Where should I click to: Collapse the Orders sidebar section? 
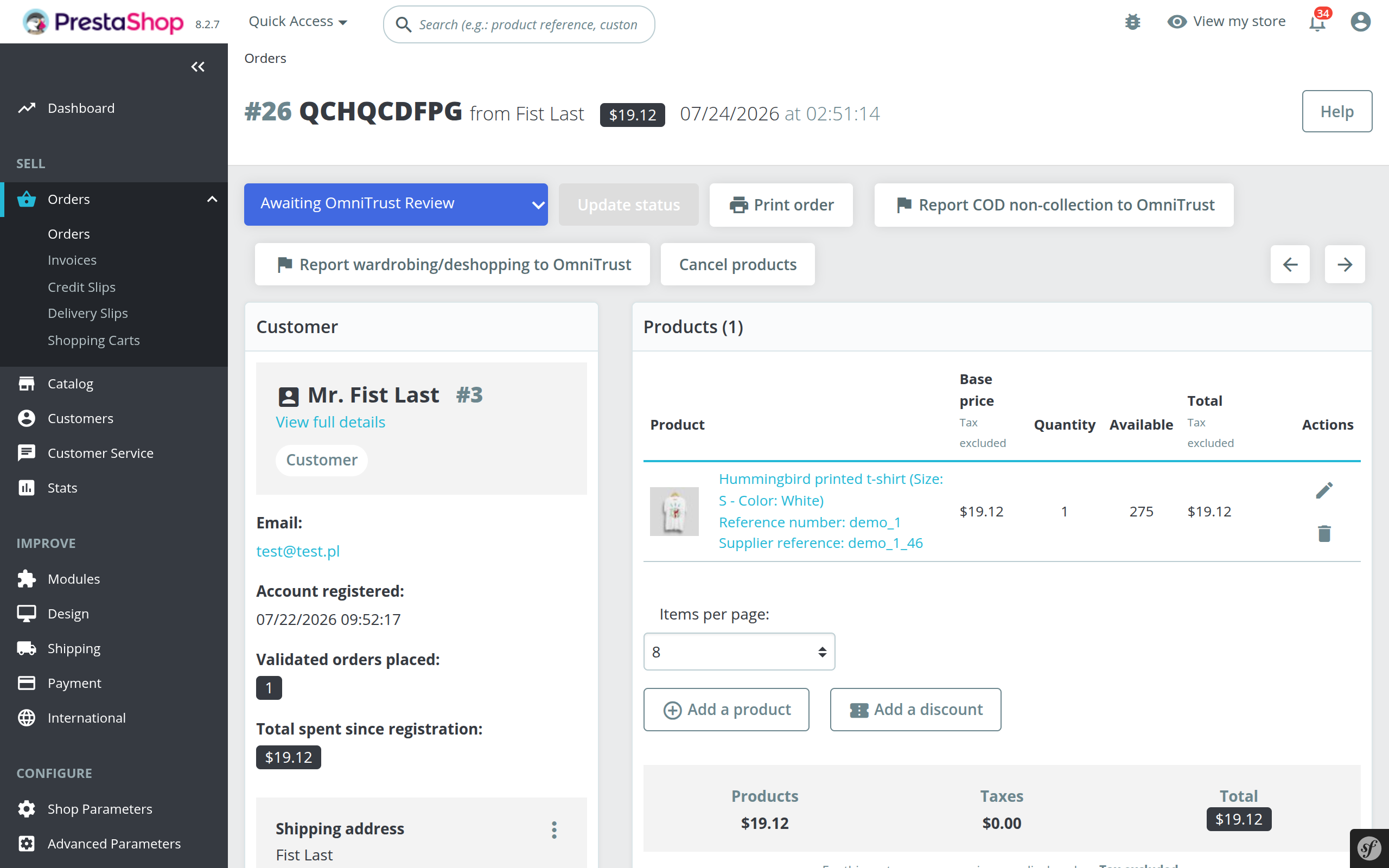212,199
